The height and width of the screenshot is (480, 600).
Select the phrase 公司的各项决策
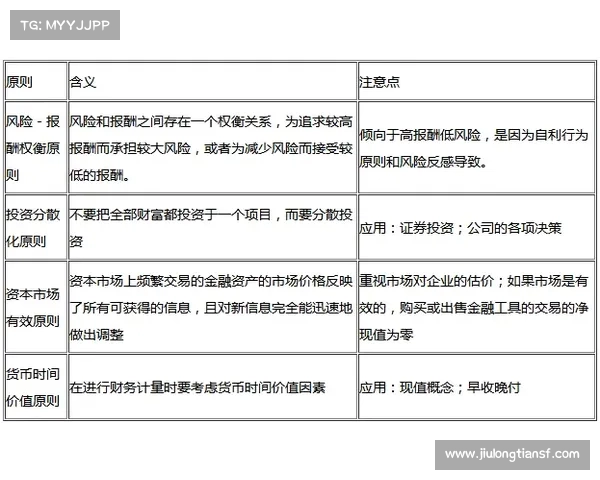point(511,228)
